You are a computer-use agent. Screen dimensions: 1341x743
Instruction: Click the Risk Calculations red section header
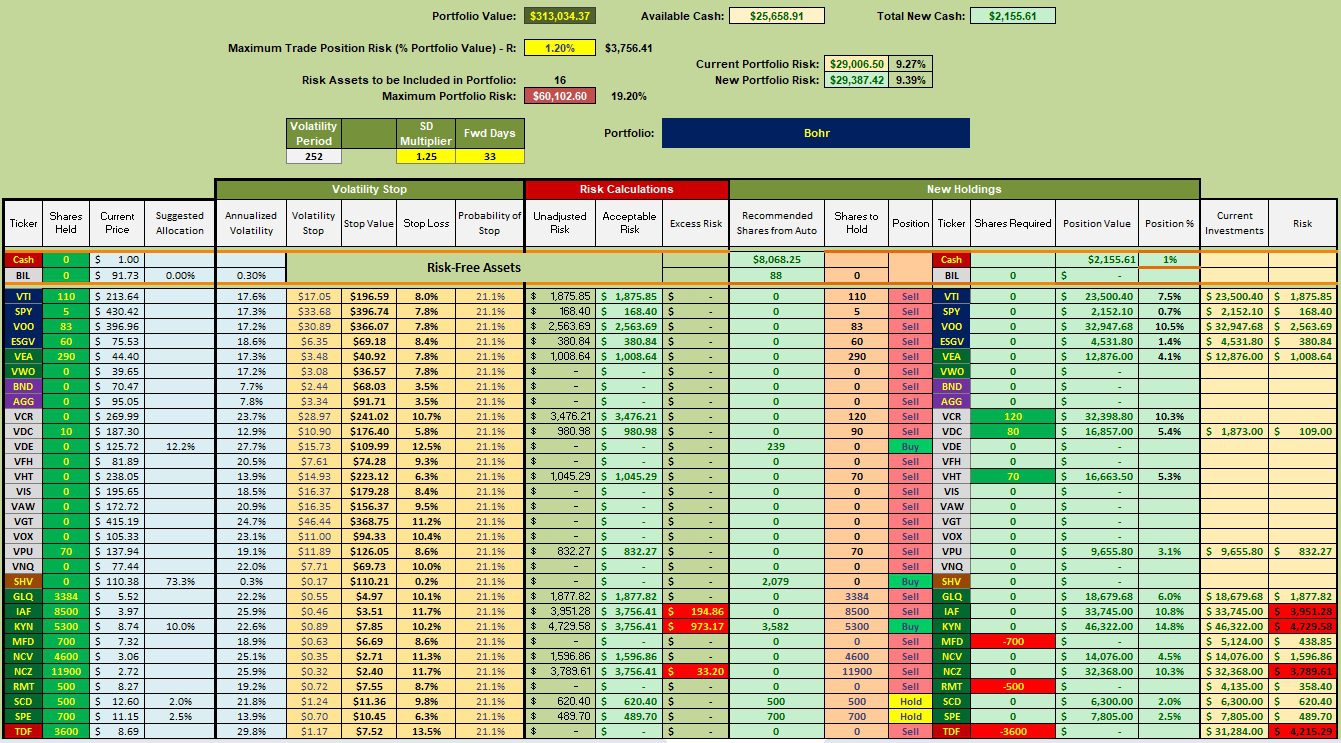tap(627, 189)
